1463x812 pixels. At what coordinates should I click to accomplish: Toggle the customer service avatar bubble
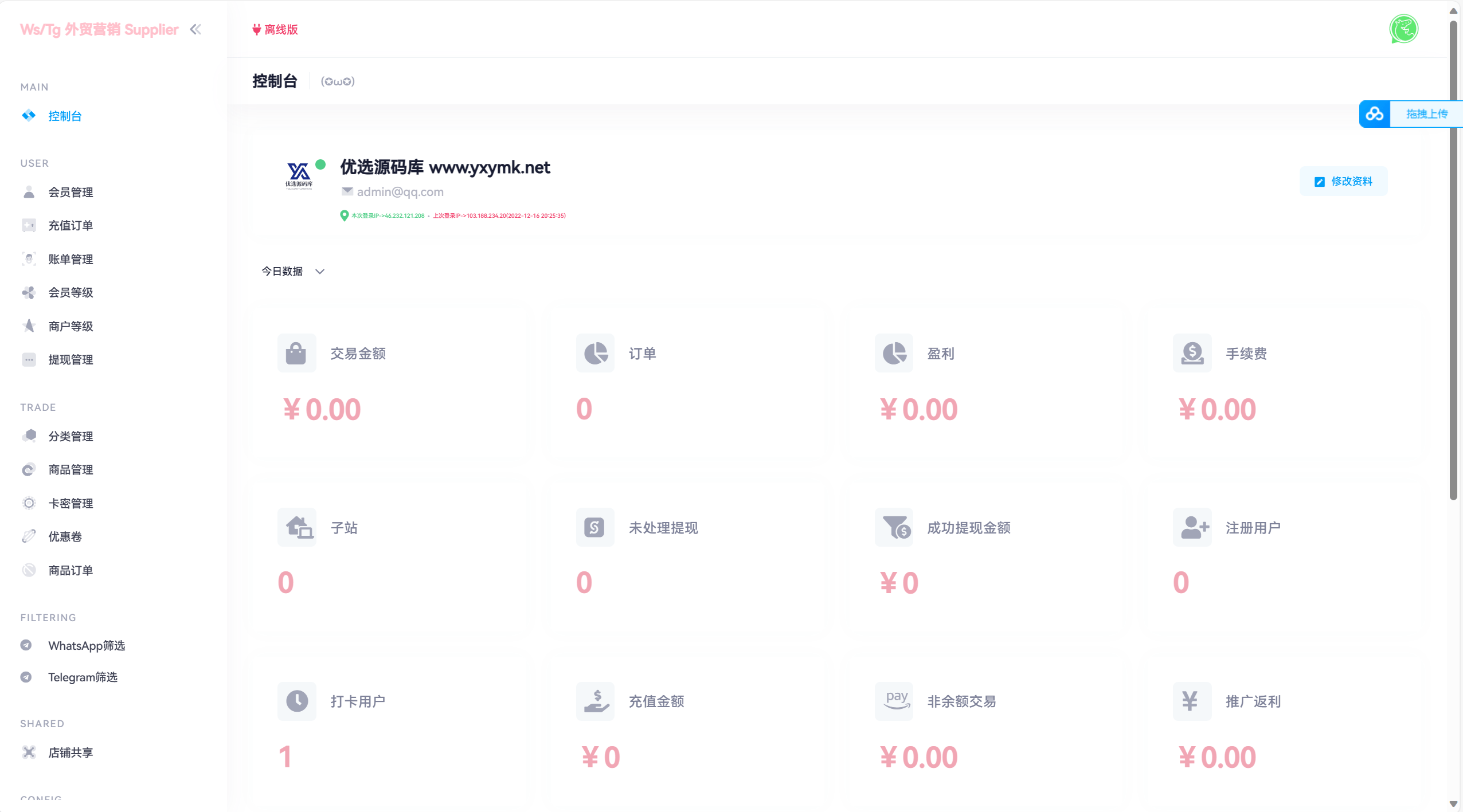(x=1404, y=29)
